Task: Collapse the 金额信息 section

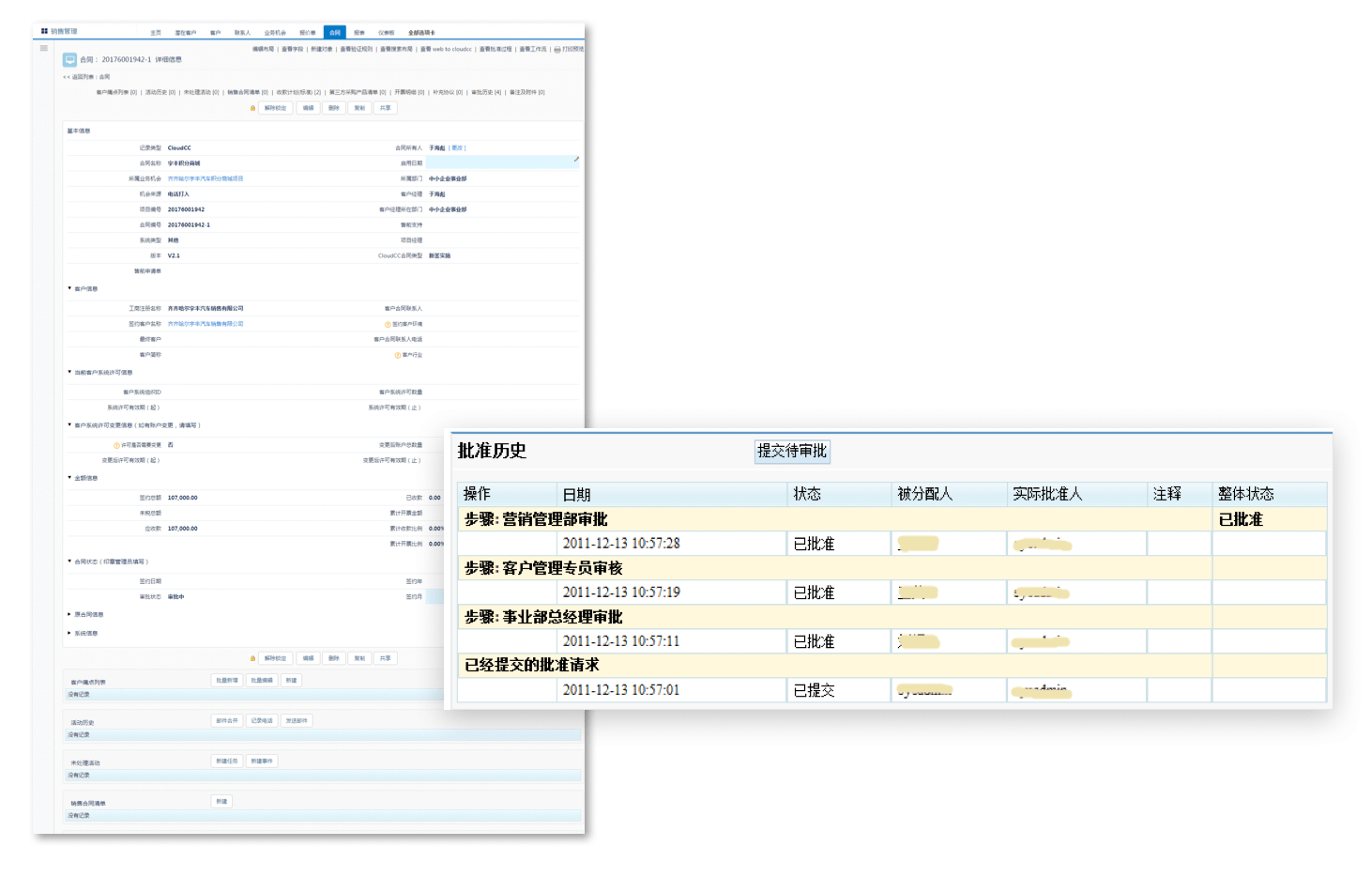Action: pyautogui.click(x=69, y=477)
